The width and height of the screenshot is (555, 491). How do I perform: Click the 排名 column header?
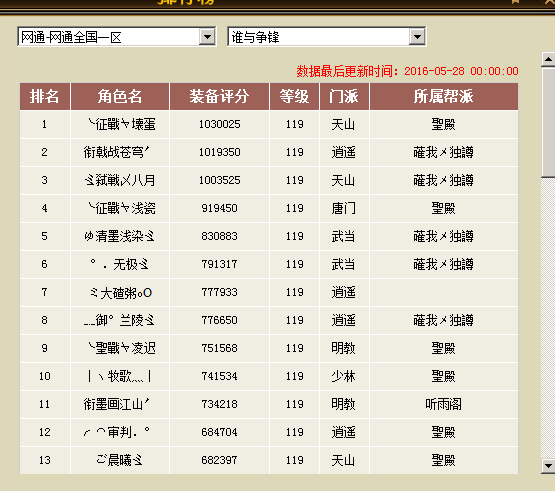tap(45, 96)
